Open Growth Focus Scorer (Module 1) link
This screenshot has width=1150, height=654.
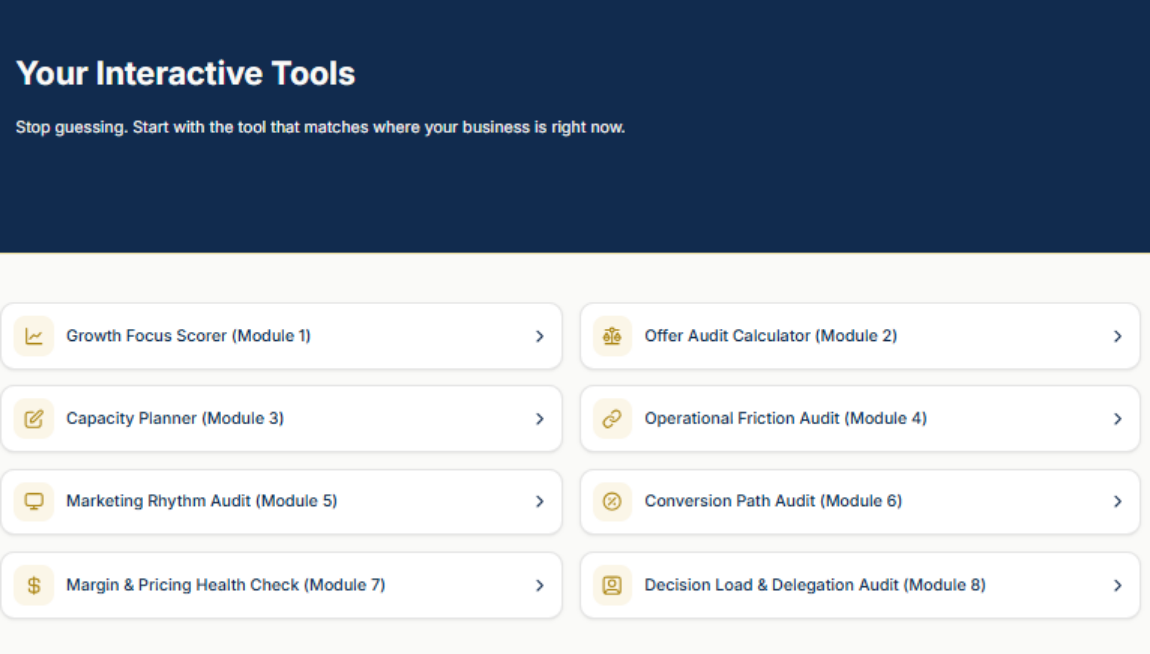tap(282, 336)
